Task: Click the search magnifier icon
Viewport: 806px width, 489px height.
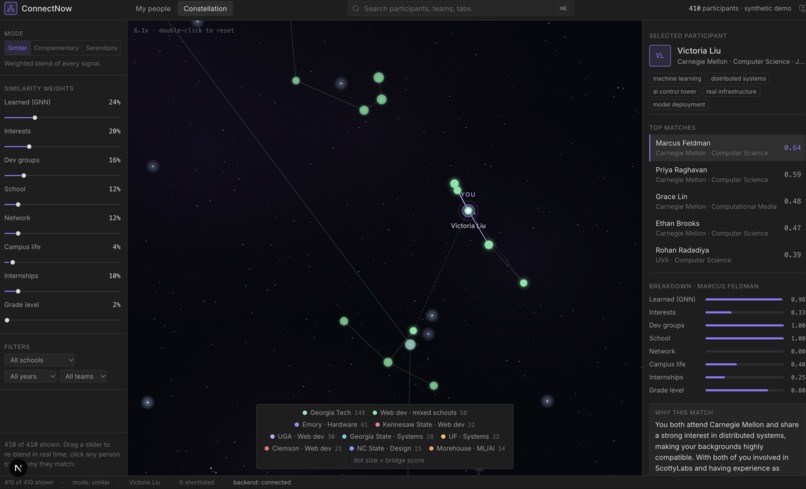Action: [x=356, y=9]
